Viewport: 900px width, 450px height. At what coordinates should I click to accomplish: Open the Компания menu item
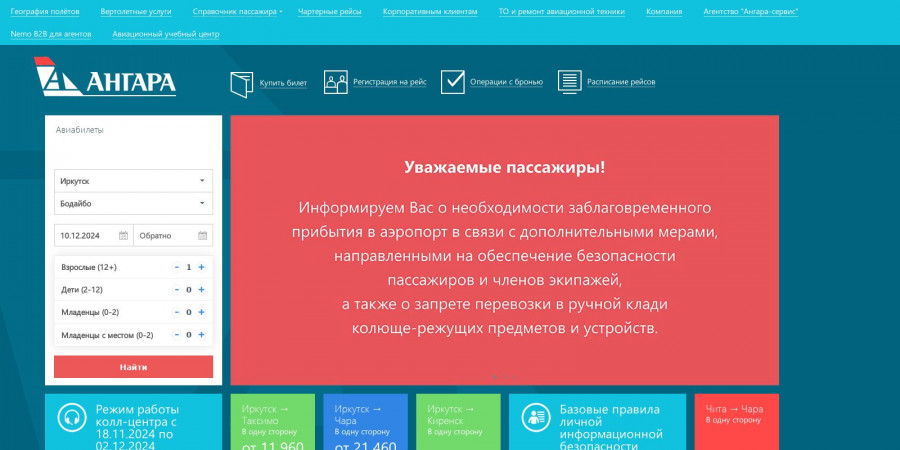point(664,11)
